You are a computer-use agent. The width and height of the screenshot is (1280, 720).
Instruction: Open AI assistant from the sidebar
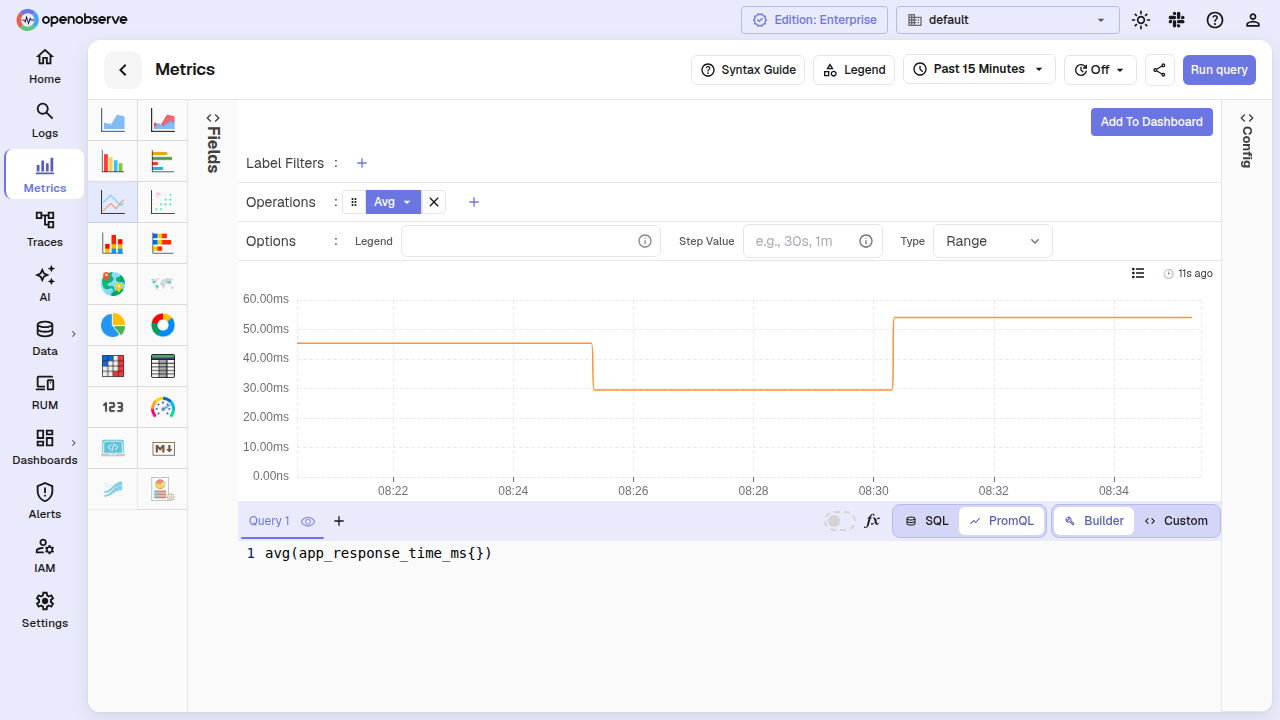(x=44, y=284)
